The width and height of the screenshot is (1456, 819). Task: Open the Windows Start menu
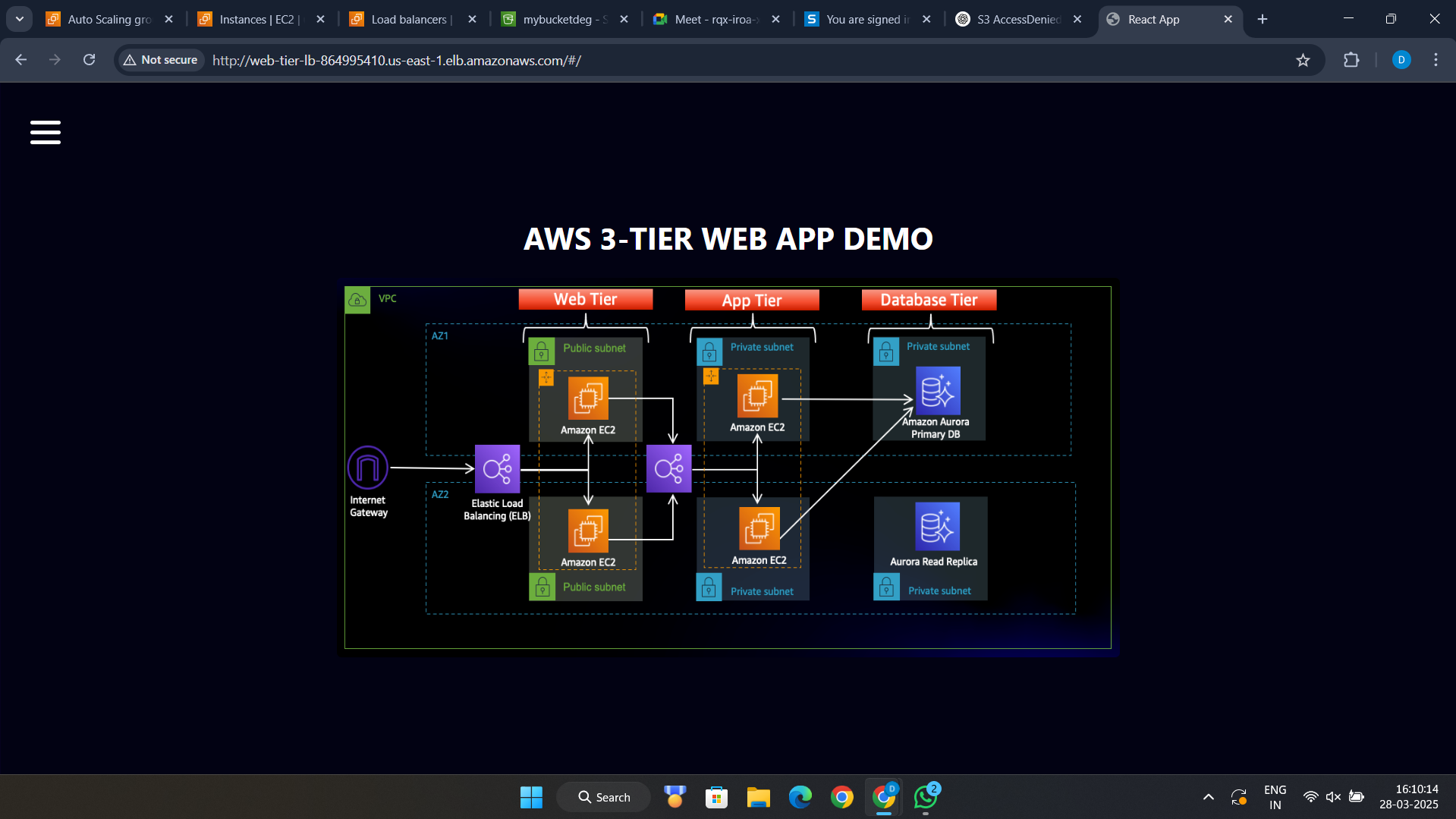pyautogui.click(x=531, y=797)
